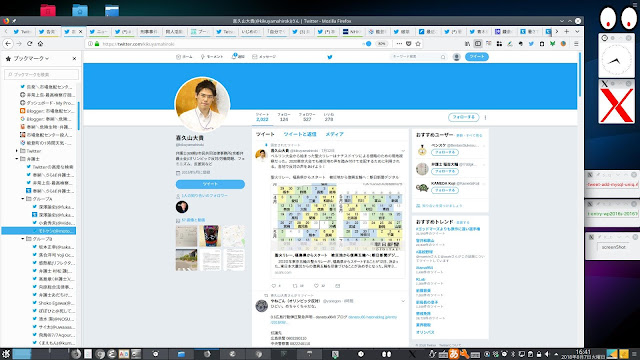Click the profile photo of 喜久山大貴
This screenshot has height=360, width=640.
[x=202, y=104]
